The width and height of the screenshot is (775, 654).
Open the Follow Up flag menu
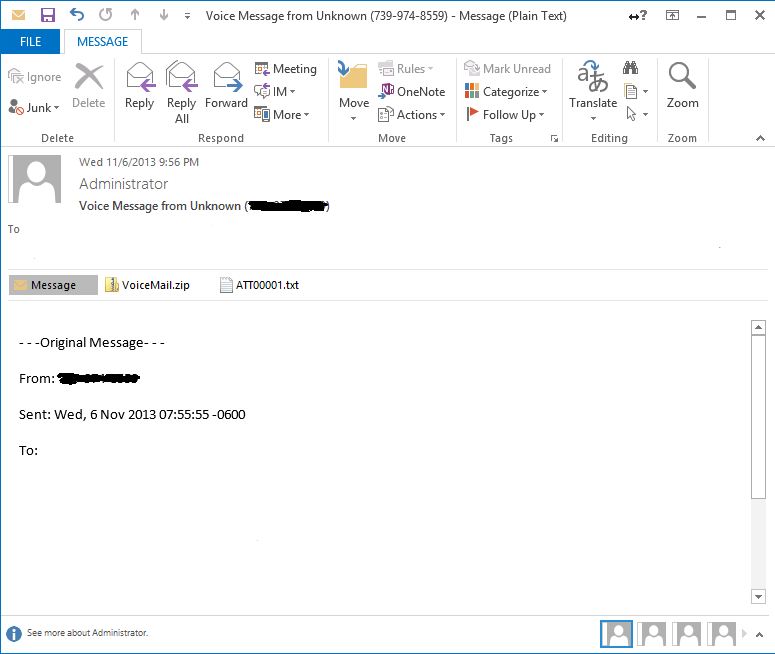tap(505, 115)
